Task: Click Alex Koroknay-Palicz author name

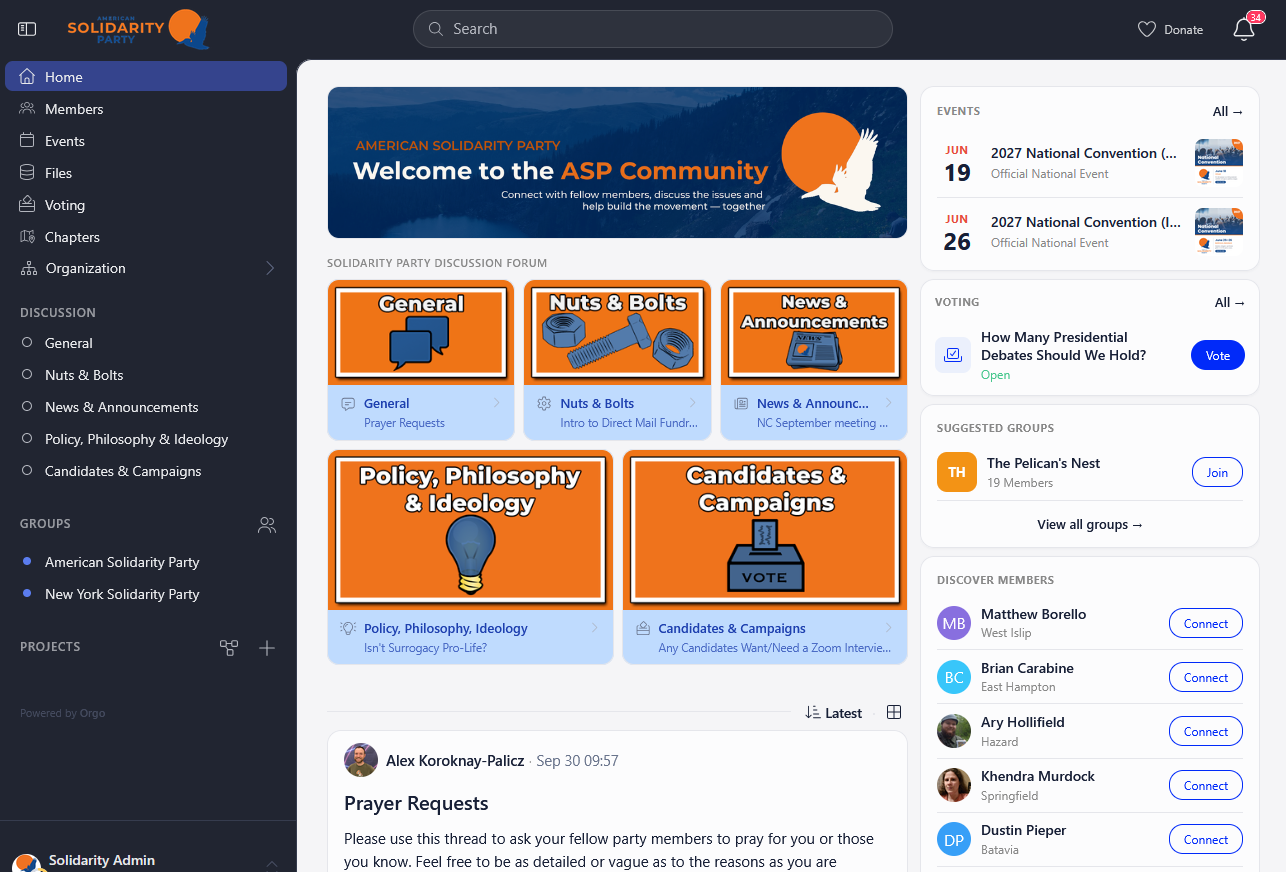Action: [455, 761]
